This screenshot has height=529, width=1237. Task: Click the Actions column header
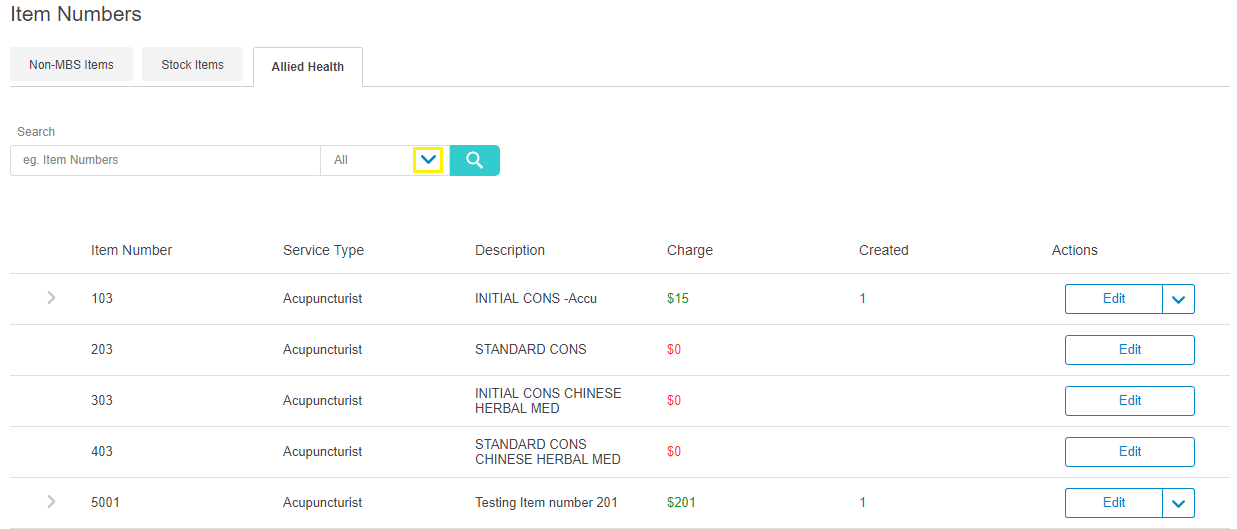coord(1075,250)
